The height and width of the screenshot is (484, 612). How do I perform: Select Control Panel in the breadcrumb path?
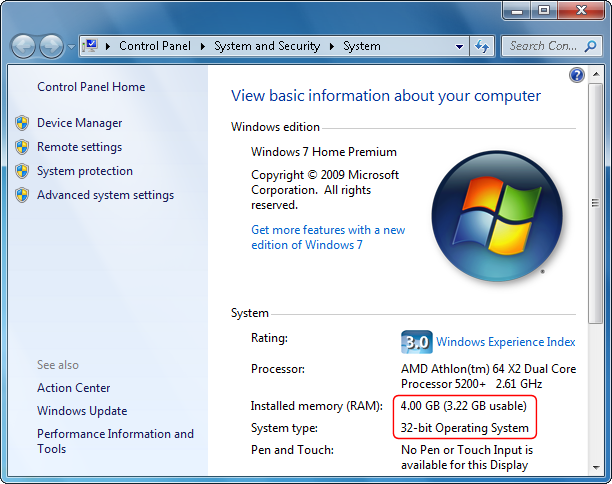click(155, 46)
